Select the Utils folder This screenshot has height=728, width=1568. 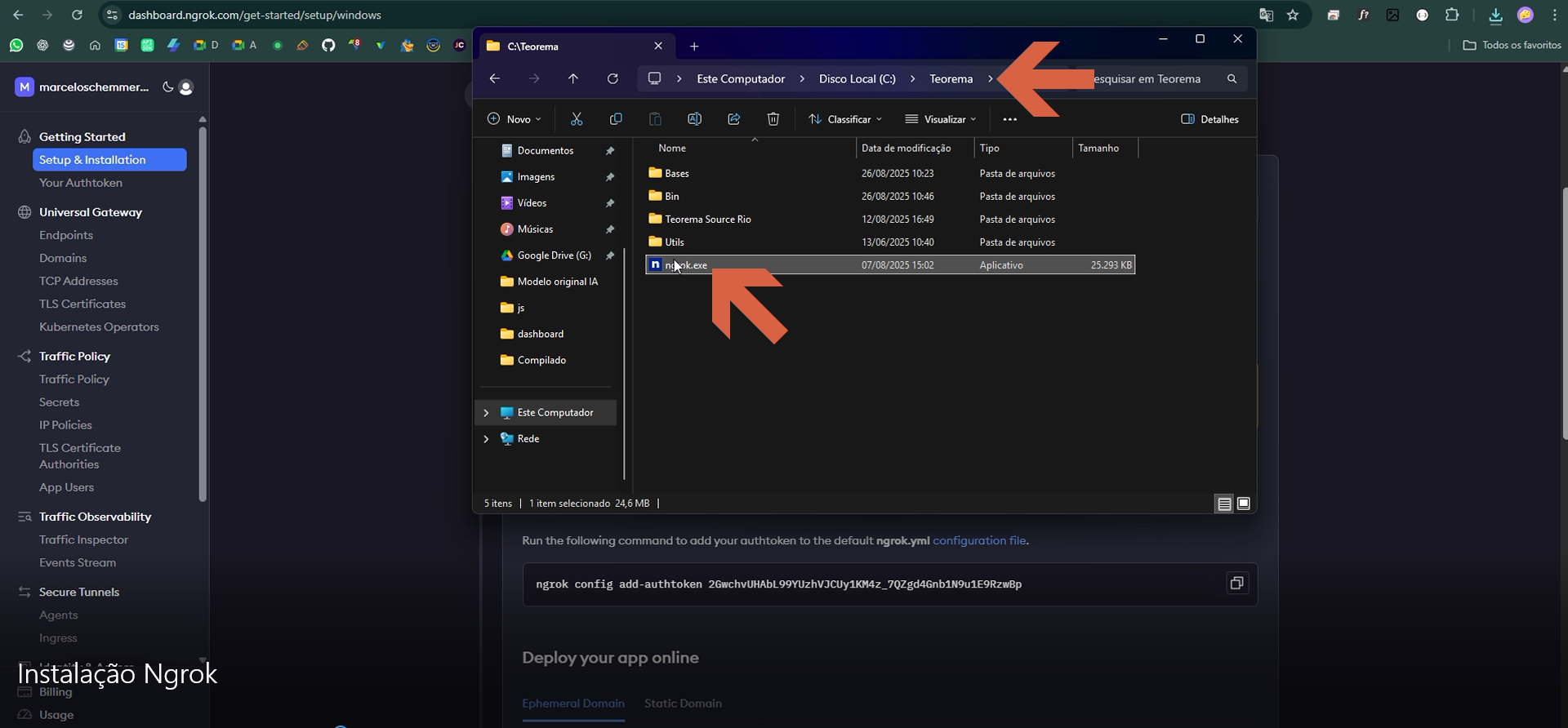[x=890, y=242]
